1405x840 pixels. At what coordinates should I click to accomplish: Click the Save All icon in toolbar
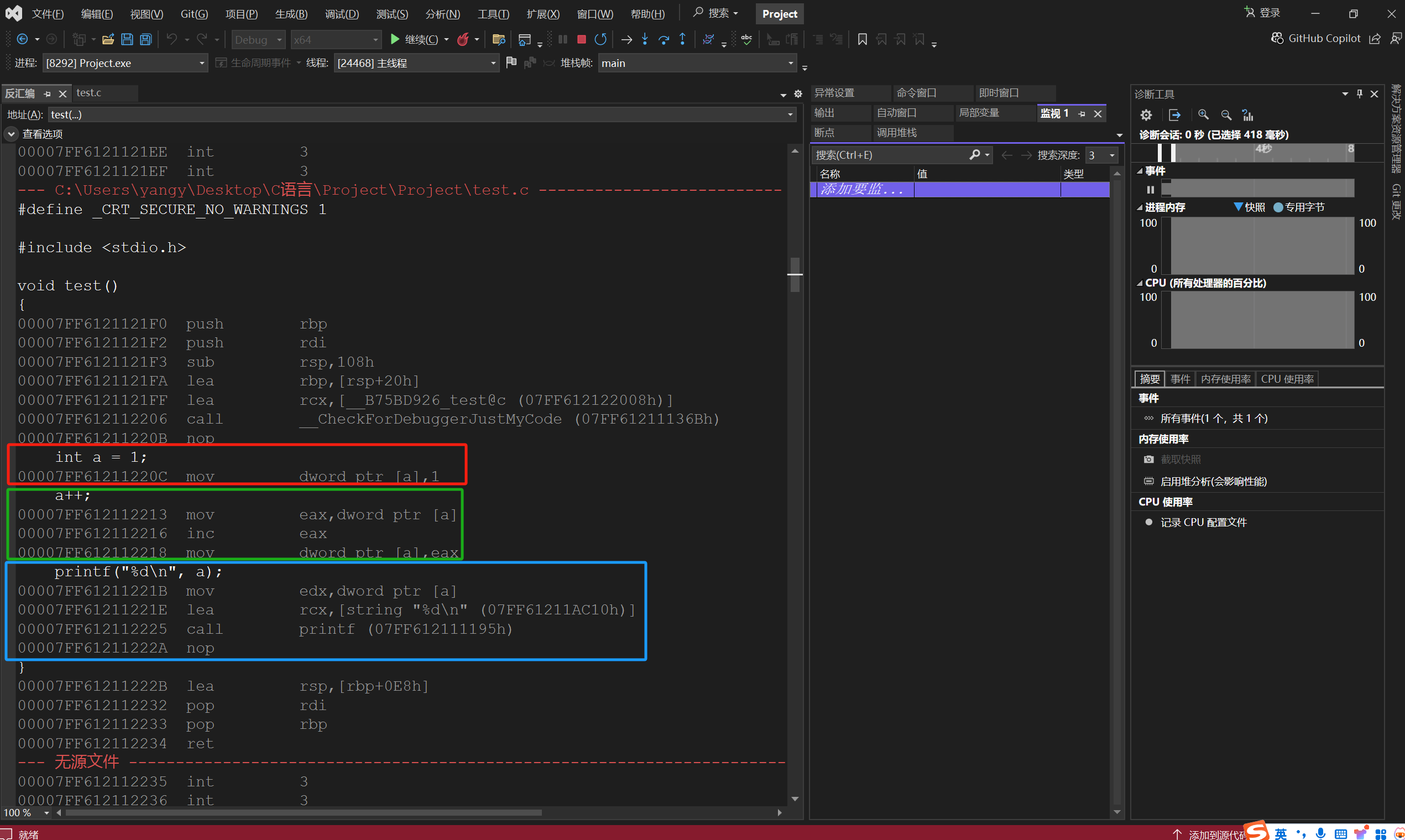click(x=146, y=39)
